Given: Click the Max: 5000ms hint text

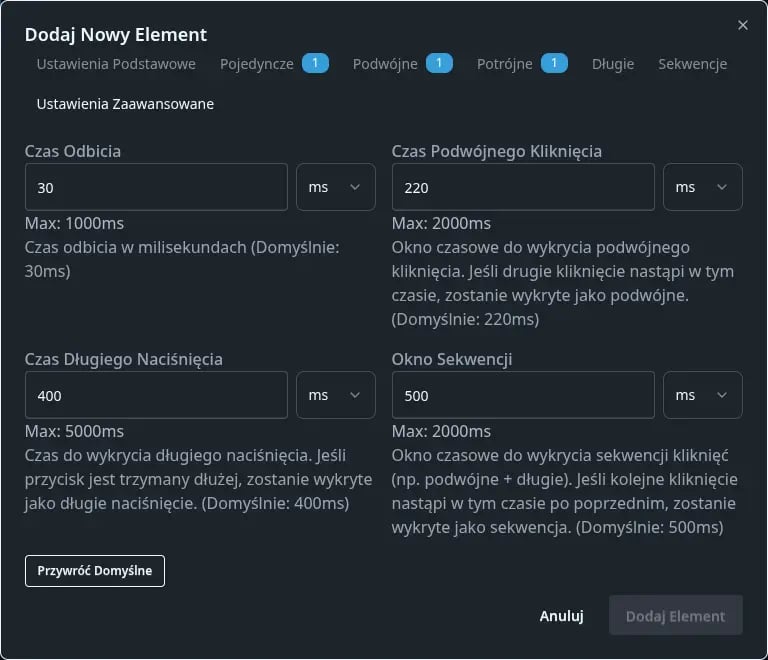Looking at the screenshot, I should tap(74, 432).
